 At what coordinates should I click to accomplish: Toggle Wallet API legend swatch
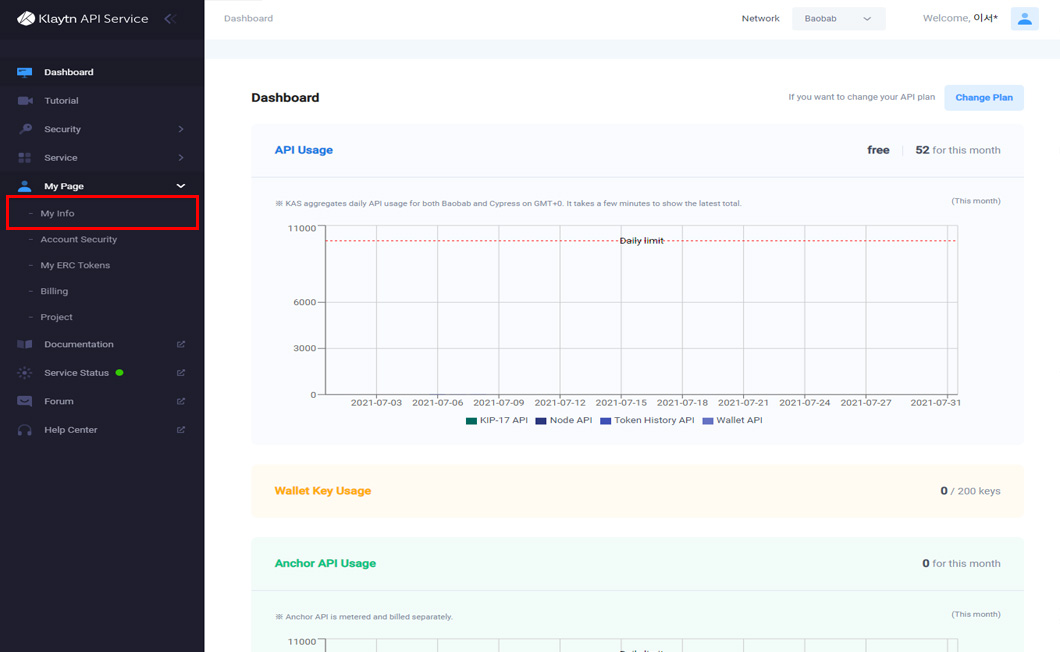[708, 421]
